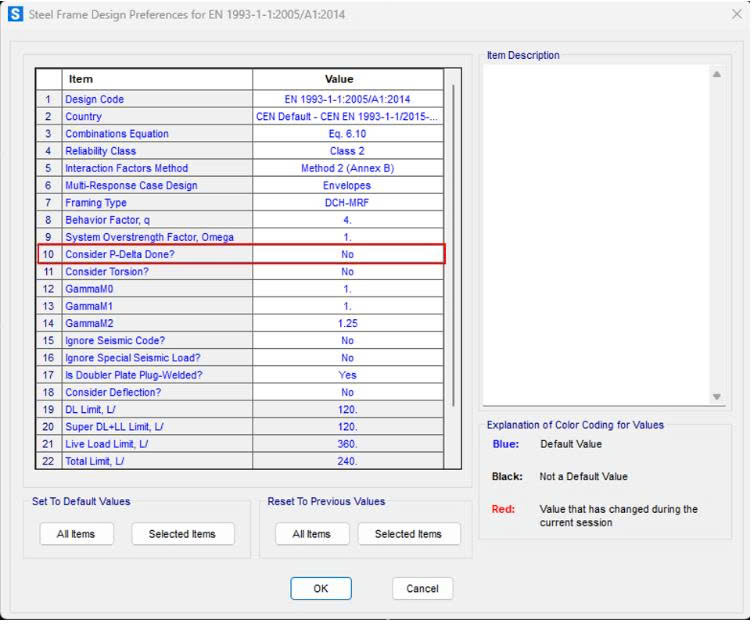755x624 pixels.
Task: Reset selected items to previous values
Action: (408, 534)
